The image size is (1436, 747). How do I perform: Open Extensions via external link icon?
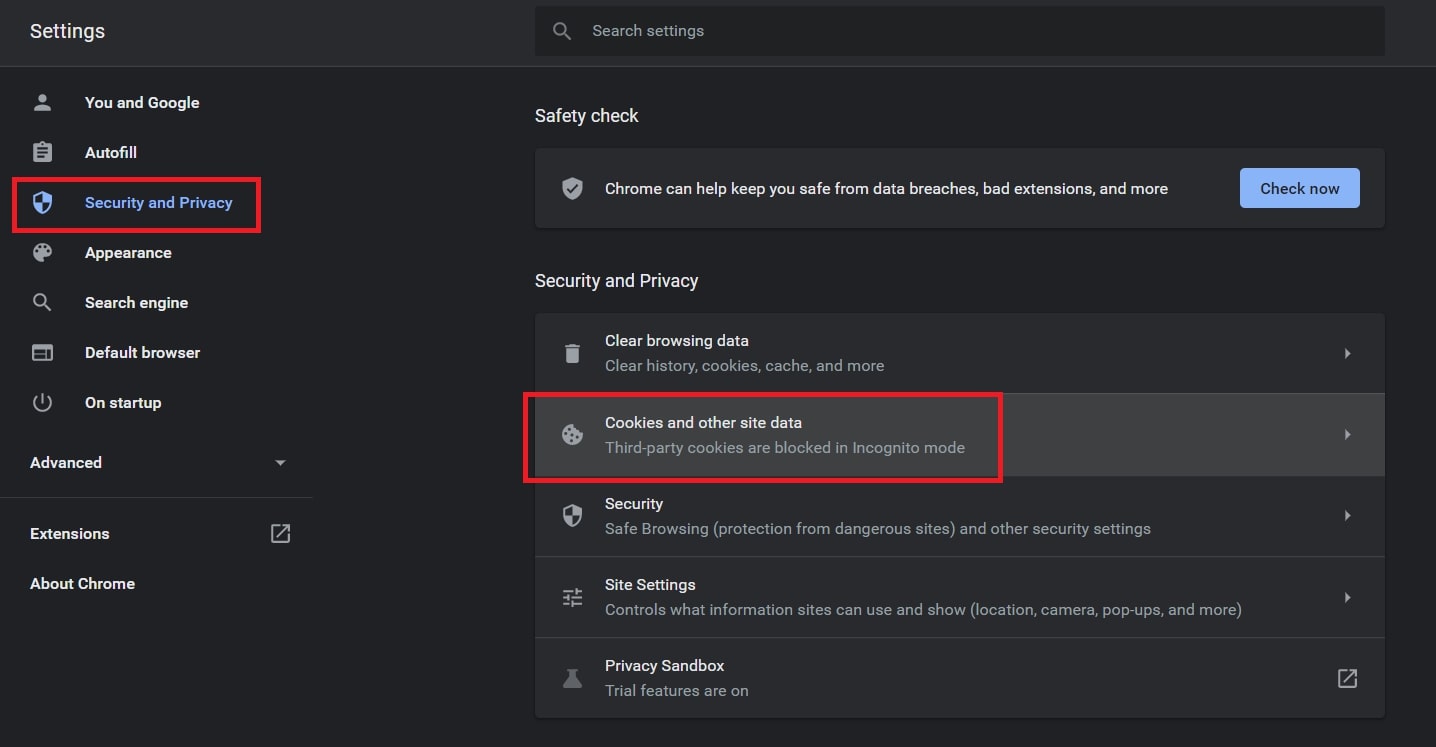point(281,533)
